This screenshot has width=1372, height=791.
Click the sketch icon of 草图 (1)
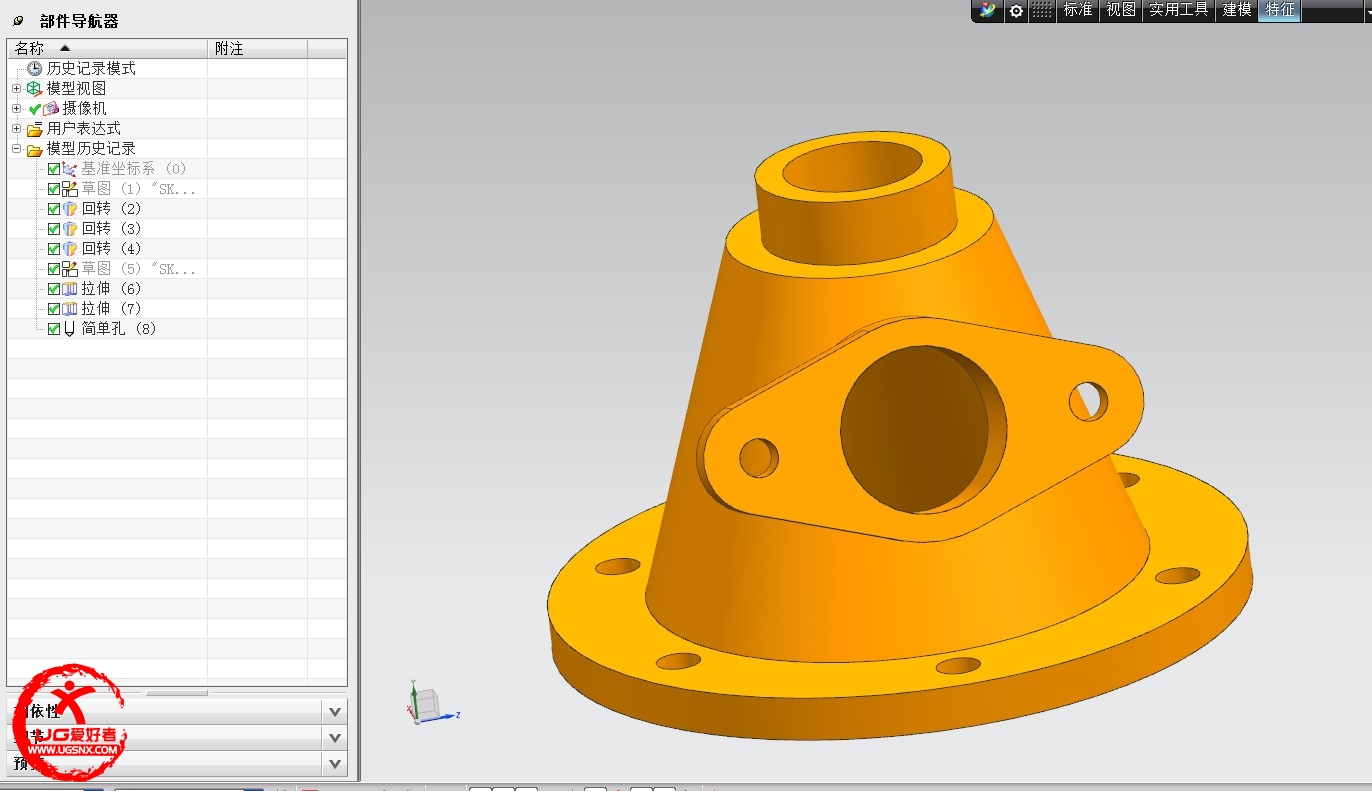70,189
